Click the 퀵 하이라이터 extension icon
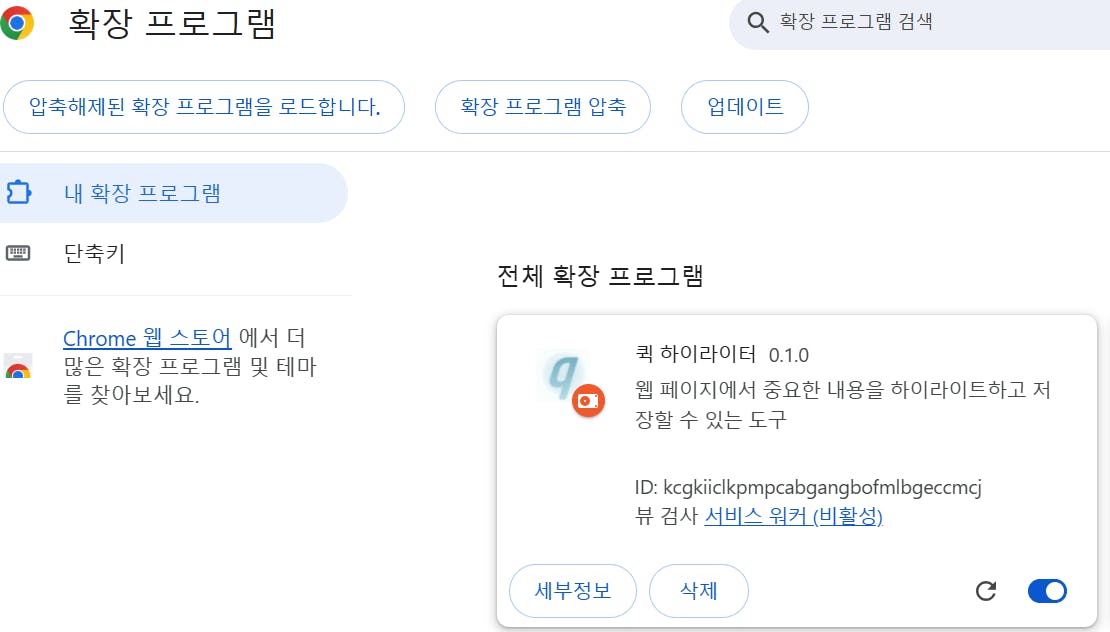 [566, 375]
